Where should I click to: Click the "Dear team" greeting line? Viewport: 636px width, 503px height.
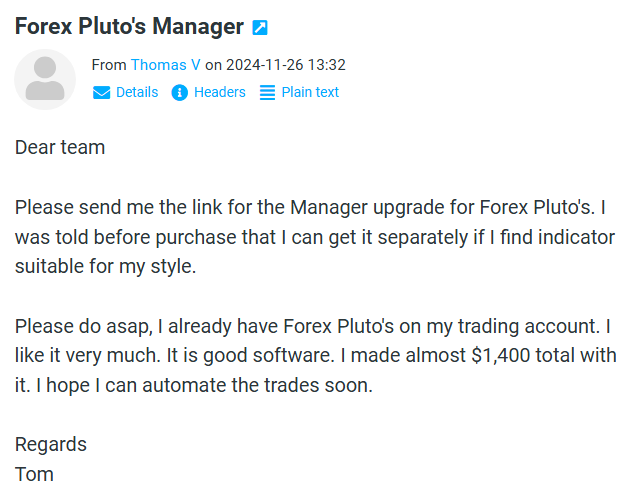(60, 147)
